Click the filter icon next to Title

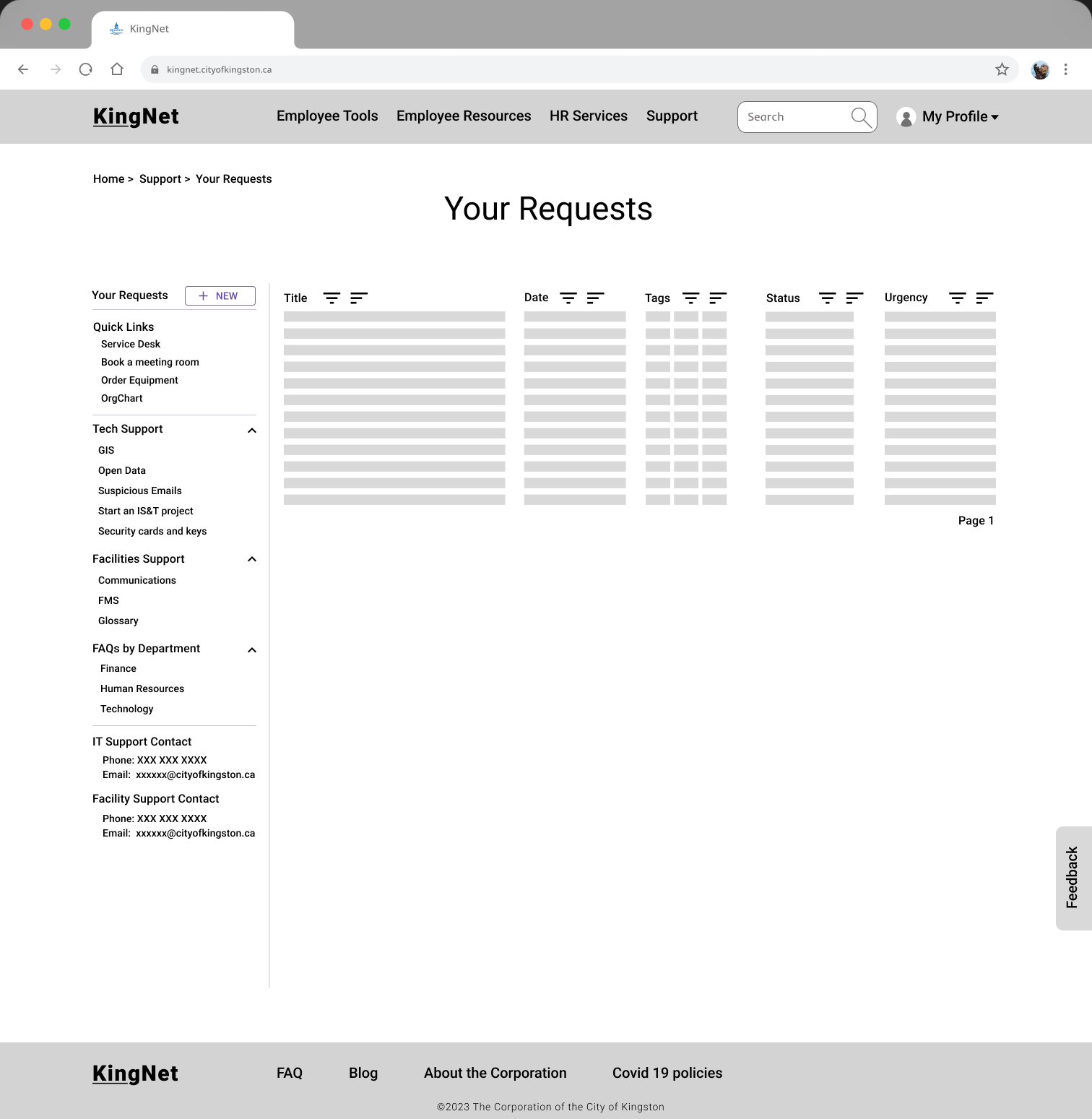[331, 298]
